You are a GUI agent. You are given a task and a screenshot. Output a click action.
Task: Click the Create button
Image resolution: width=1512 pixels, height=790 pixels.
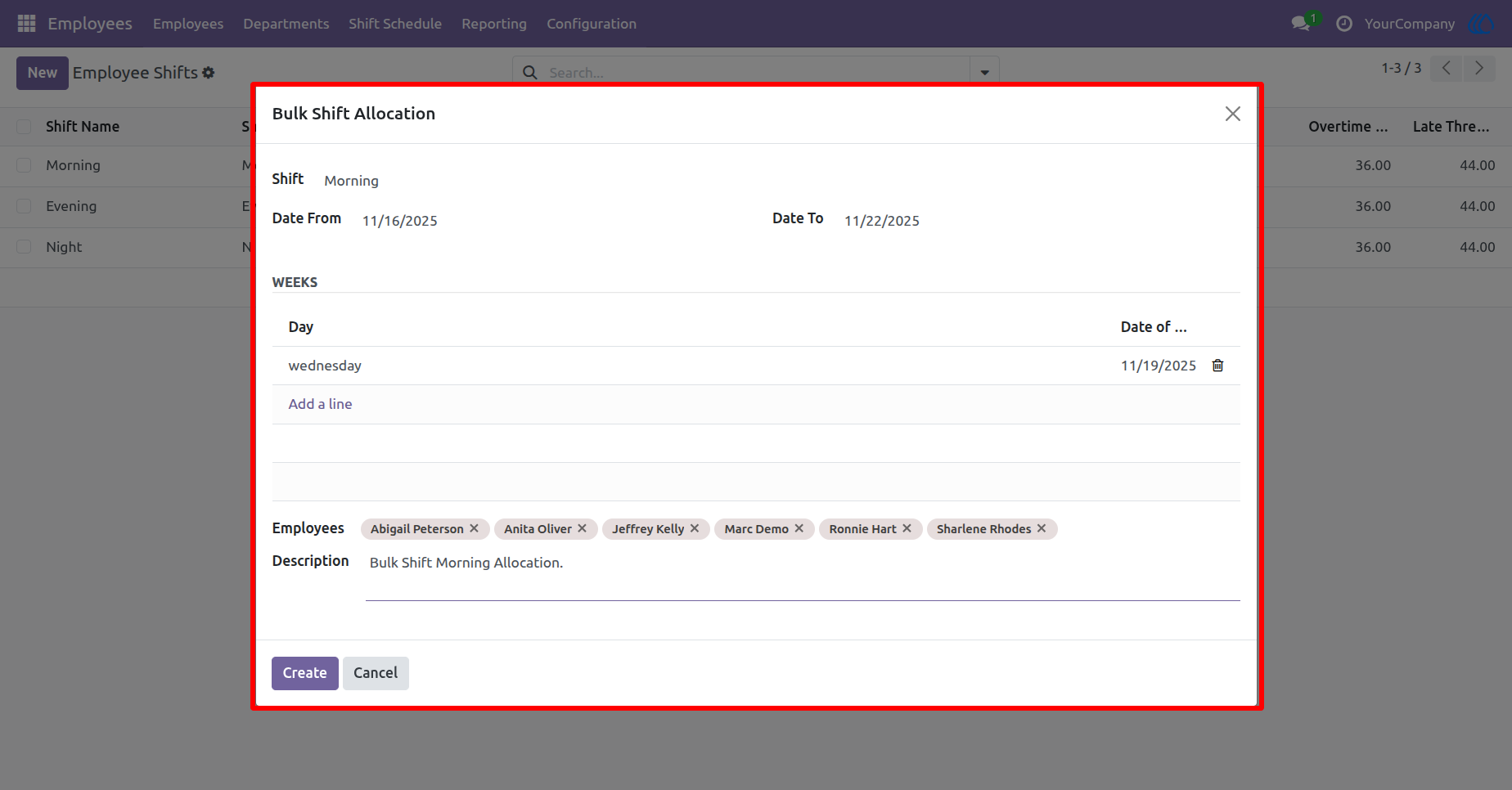(x=305, y=673)
